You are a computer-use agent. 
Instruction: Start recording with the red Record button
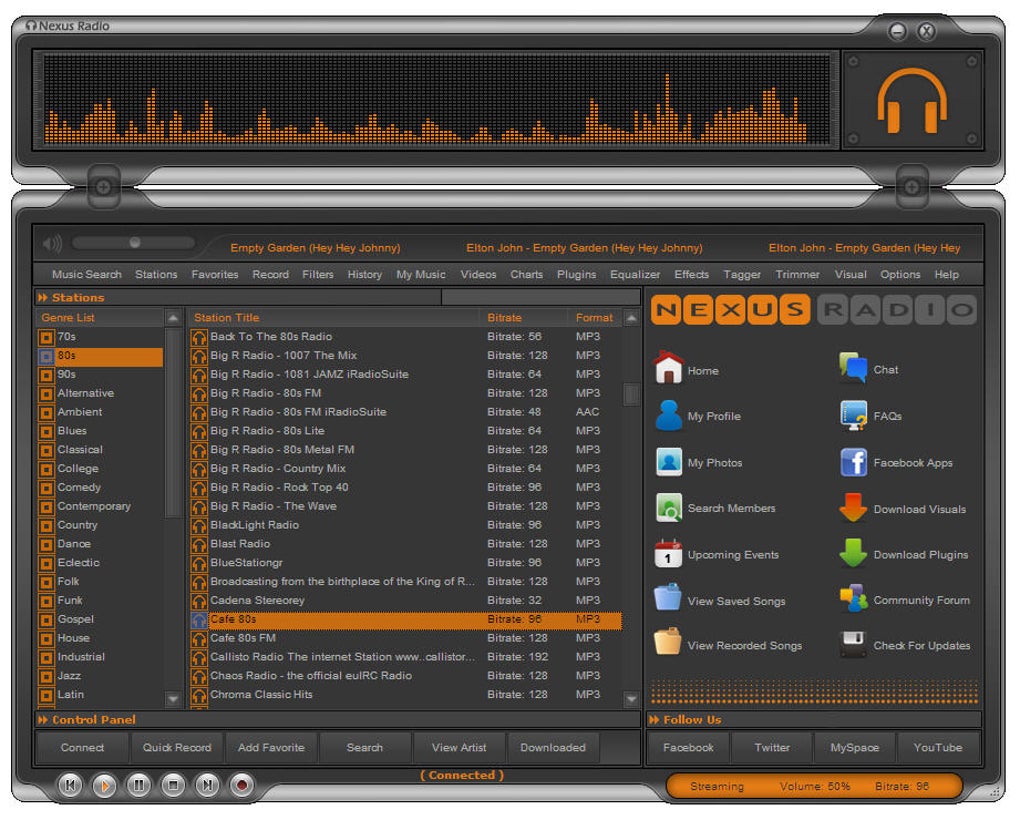point(241,785)
